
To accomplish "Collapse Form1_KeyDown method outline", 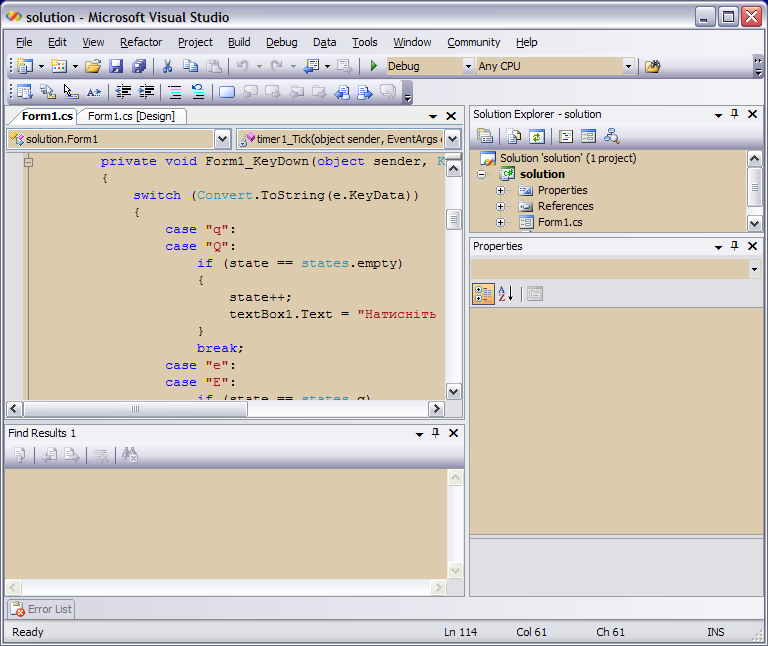I will coord(28,162).
